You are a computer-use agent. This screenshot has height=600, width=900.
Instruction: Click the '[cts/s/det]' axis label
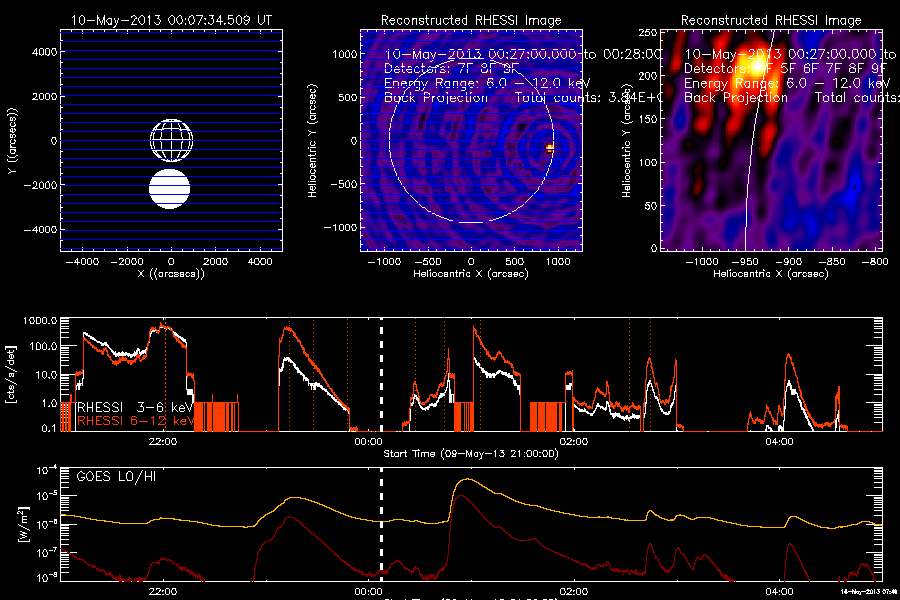point(11,374)
